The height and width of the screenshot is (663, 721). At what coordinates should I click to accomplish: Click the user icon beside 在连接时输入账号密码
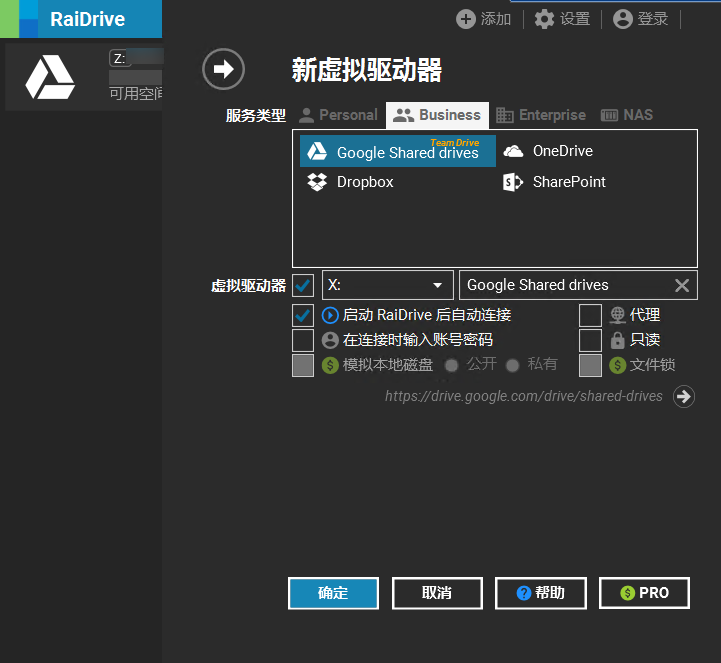tap(330, 340)
